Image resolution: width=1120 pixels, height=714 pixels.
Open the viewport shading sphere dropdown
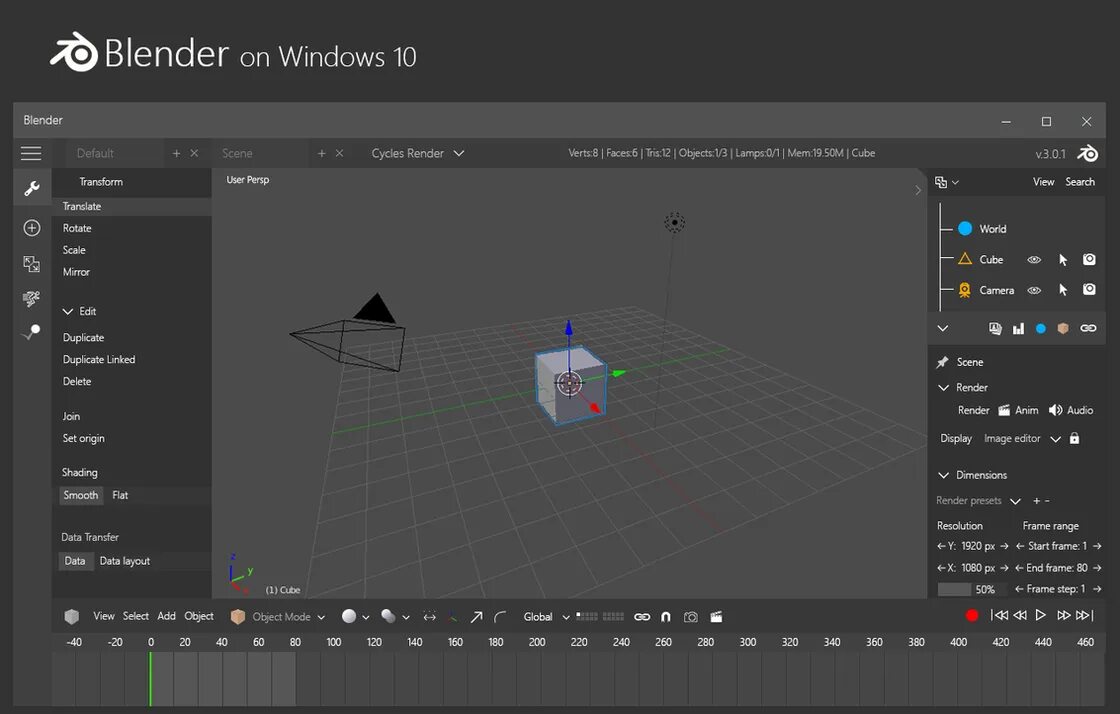click(x=355, y=617)
